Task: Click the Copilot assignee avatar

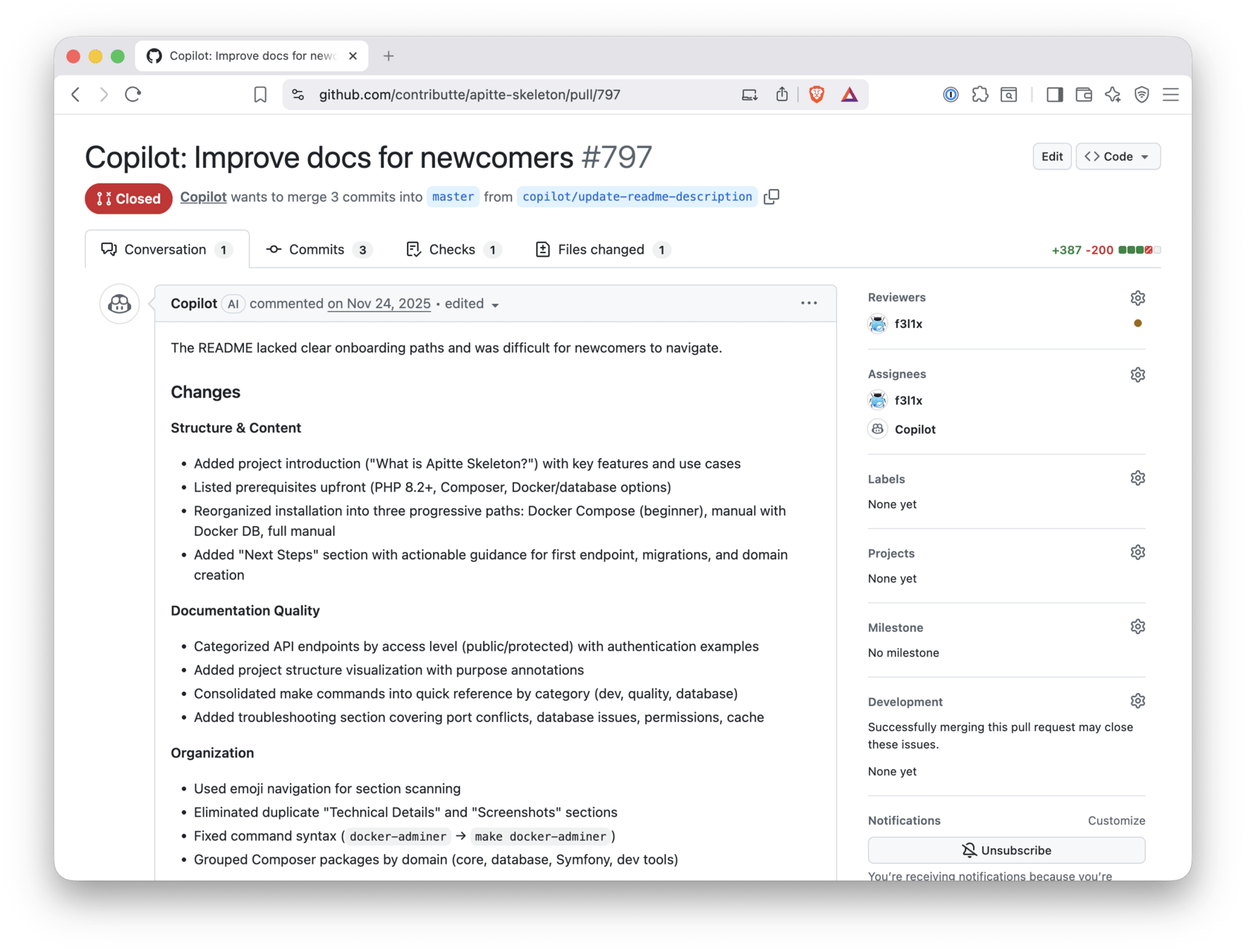Action: tap(877, 429)
